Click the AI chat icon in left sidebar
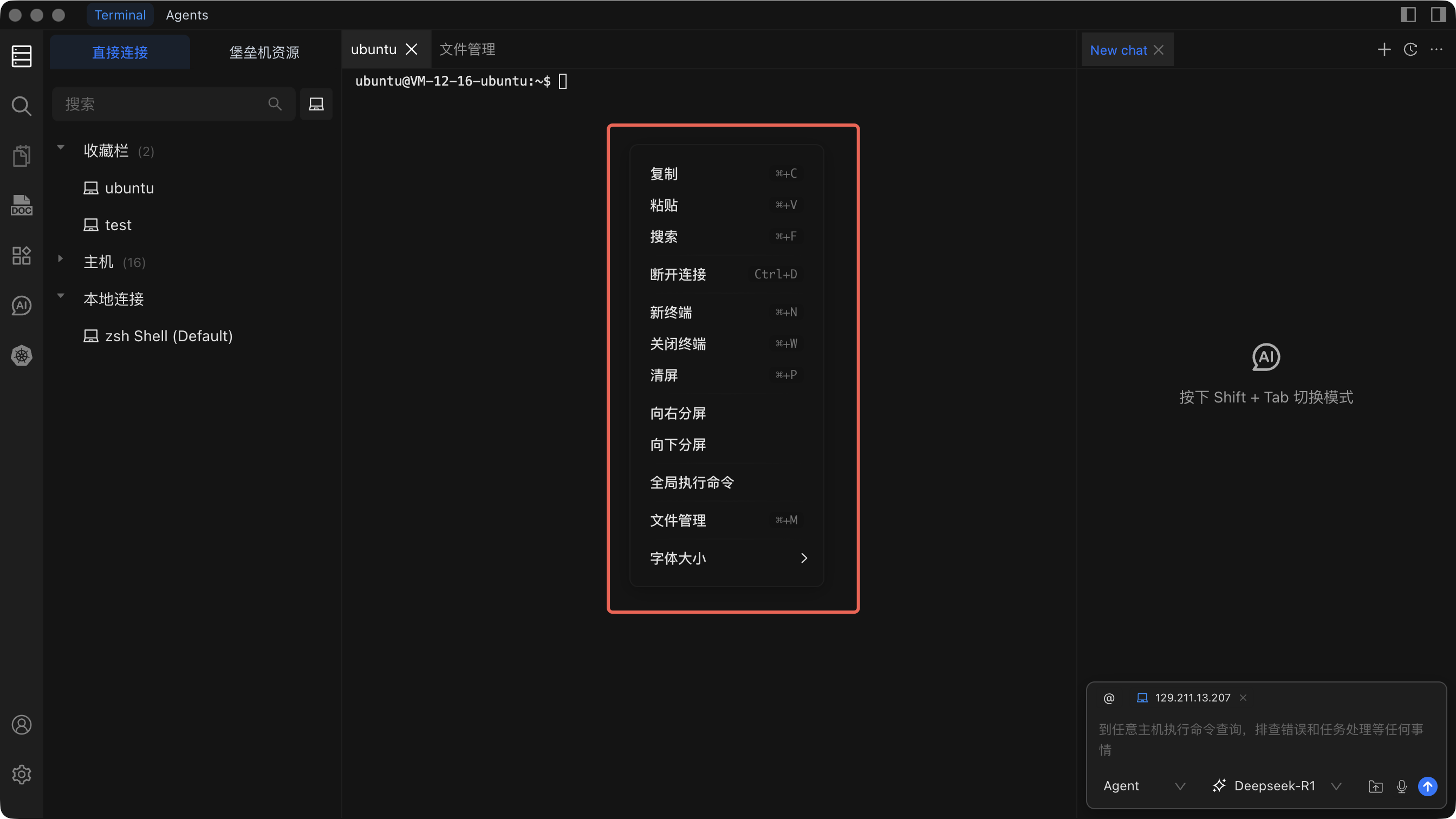The image size is (1456, 819). (x=22, y=306)
